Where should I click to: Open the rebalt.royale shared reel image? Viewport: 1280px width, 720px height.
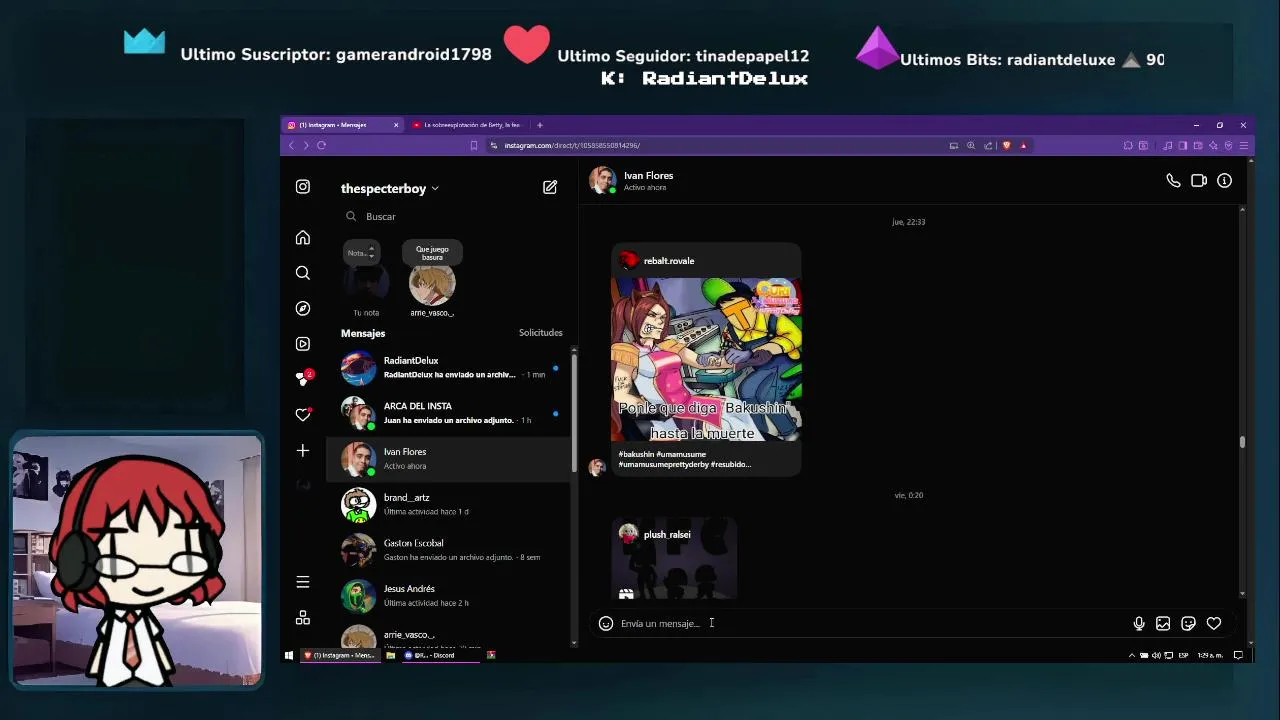coord(706,360)
